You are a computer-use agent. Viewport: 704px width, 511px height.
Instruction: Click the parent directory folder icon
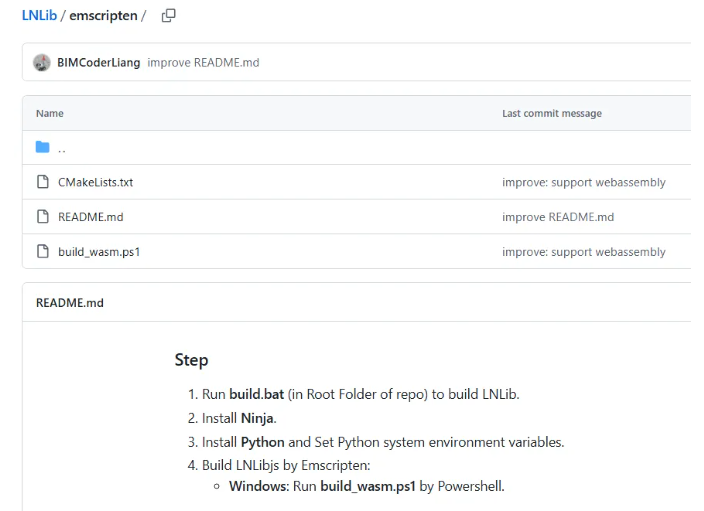(x=42, y=148)
